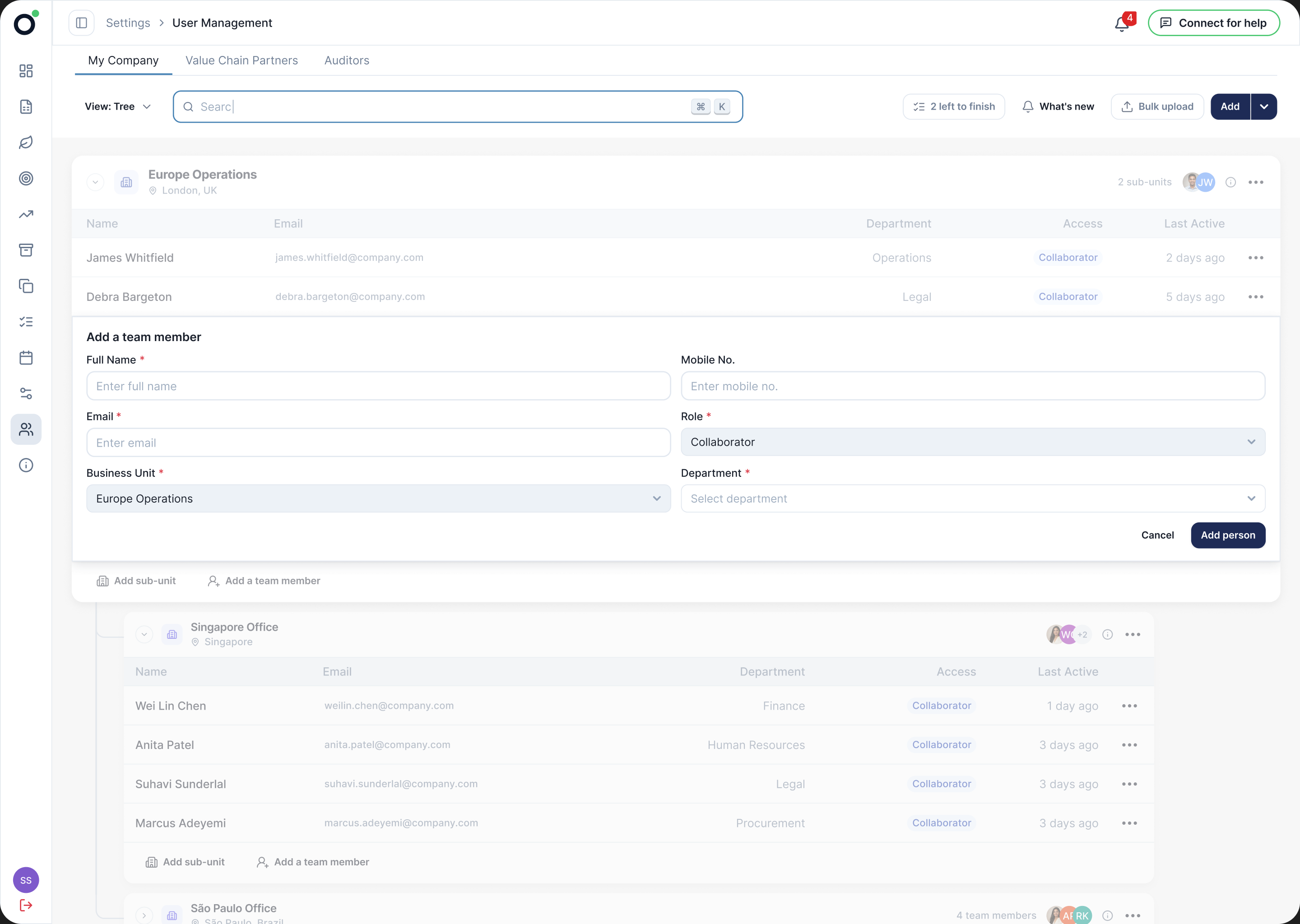The image size is (1300, 924).
Task: Focus the Enter email input field
Action: [379, 442]
